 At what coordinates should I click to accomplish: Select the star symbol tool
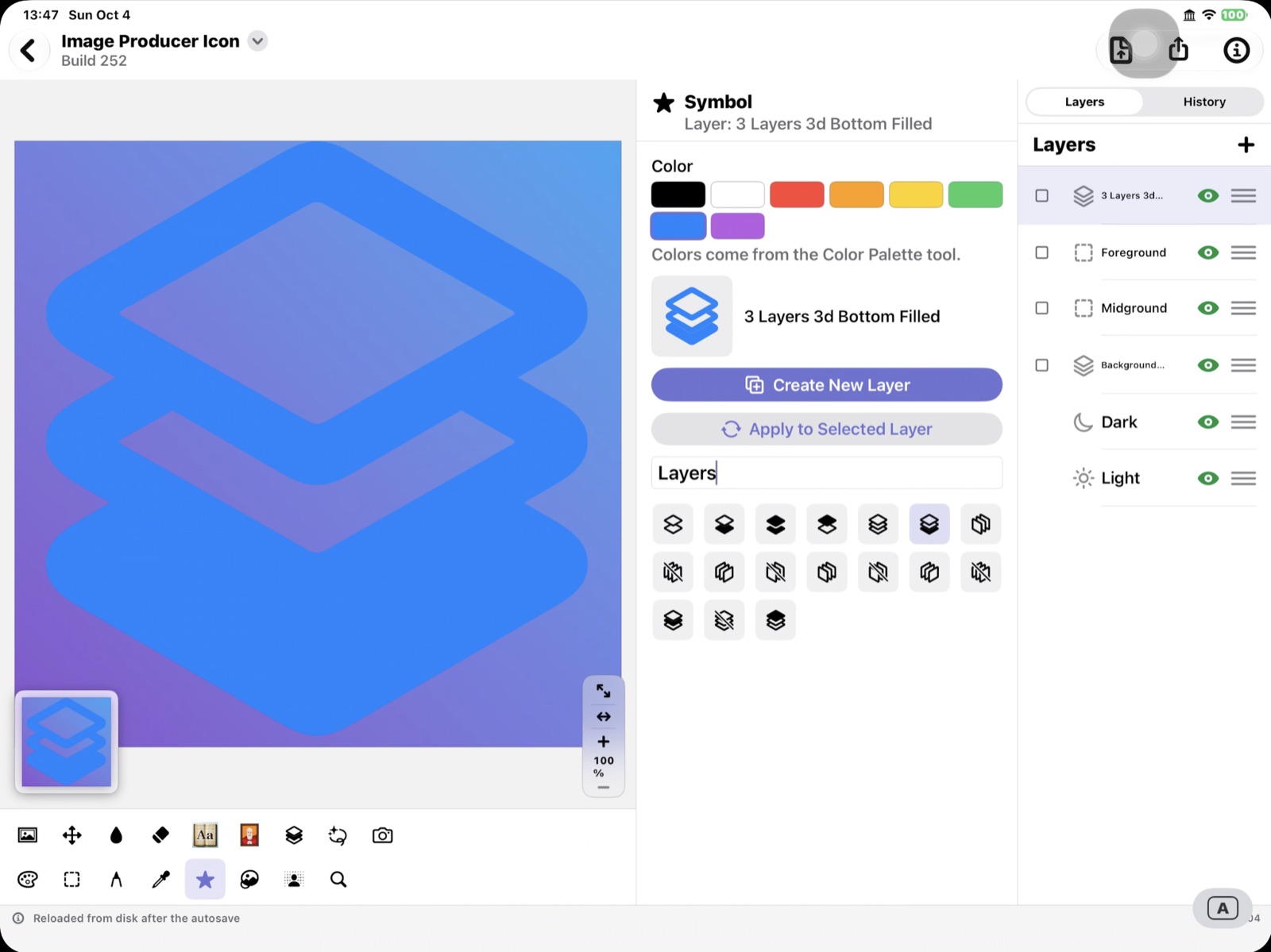pos(205,879)
